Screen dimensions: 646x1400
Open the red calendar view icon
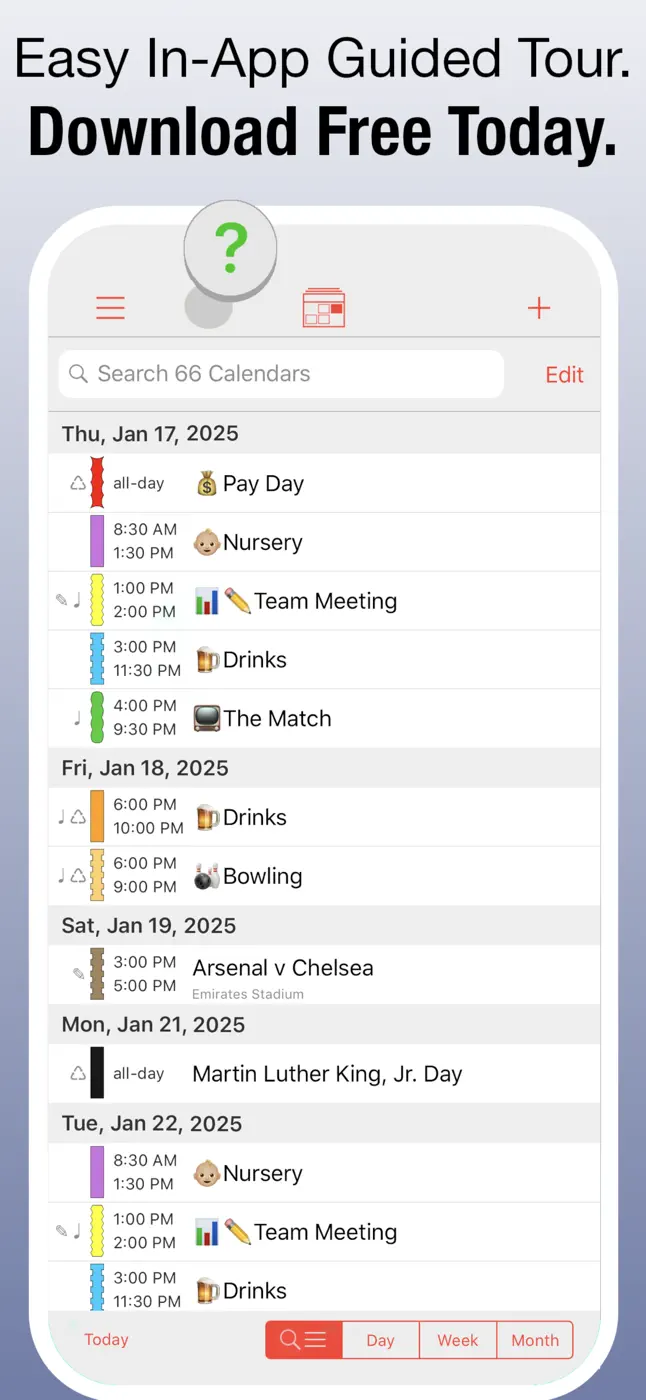point(324,308)
